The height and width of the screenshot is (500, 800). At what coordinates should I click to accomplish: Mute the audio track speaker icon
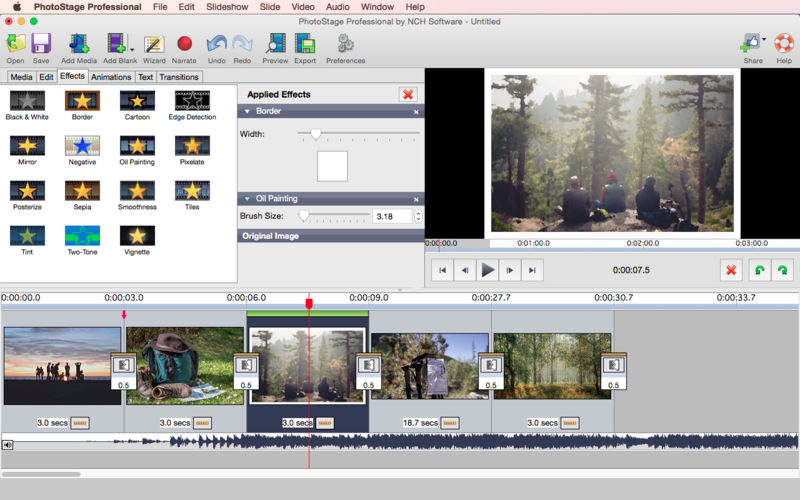coord(7,445)
